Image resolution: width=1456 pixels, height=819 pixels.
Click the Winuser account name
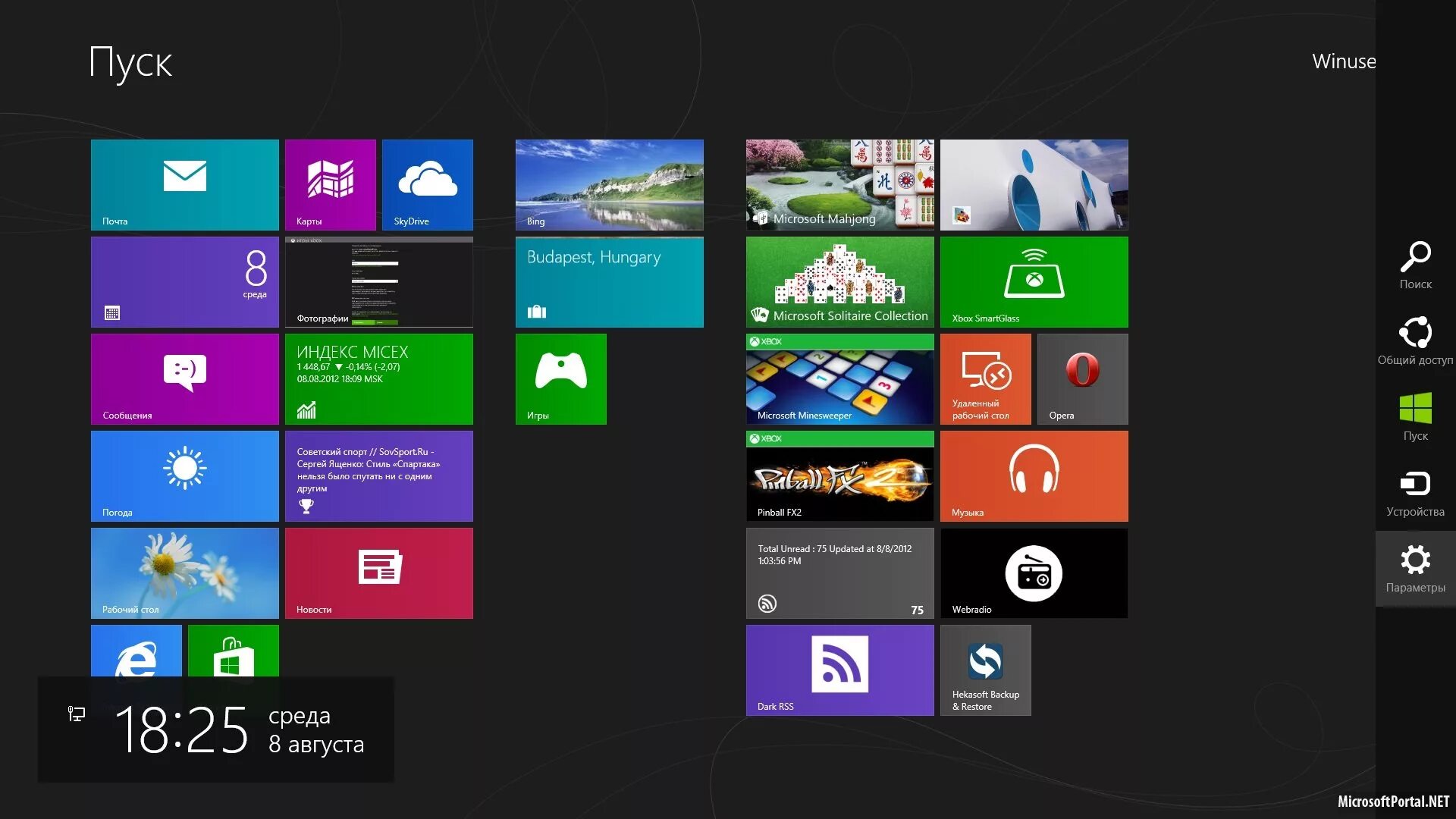[1343, 61]
